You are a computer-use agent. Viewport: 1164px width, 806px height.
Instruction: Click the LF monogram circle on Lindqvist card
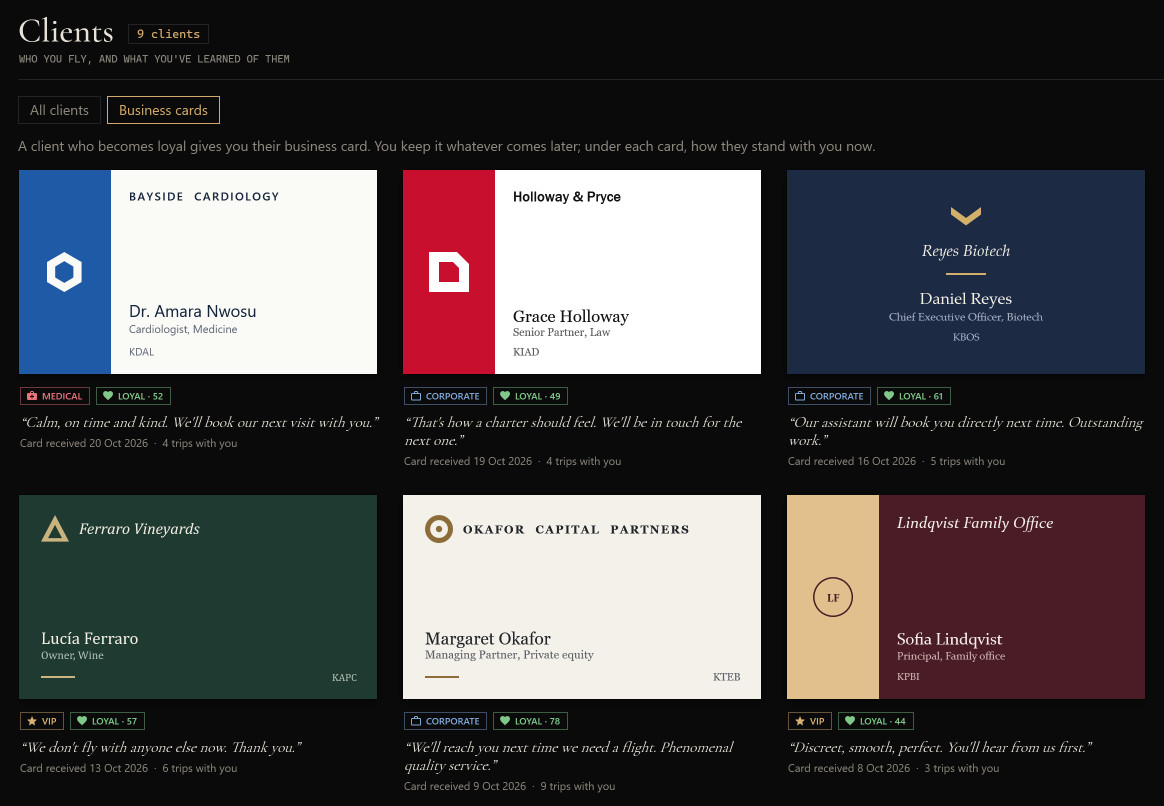point(833,597)
